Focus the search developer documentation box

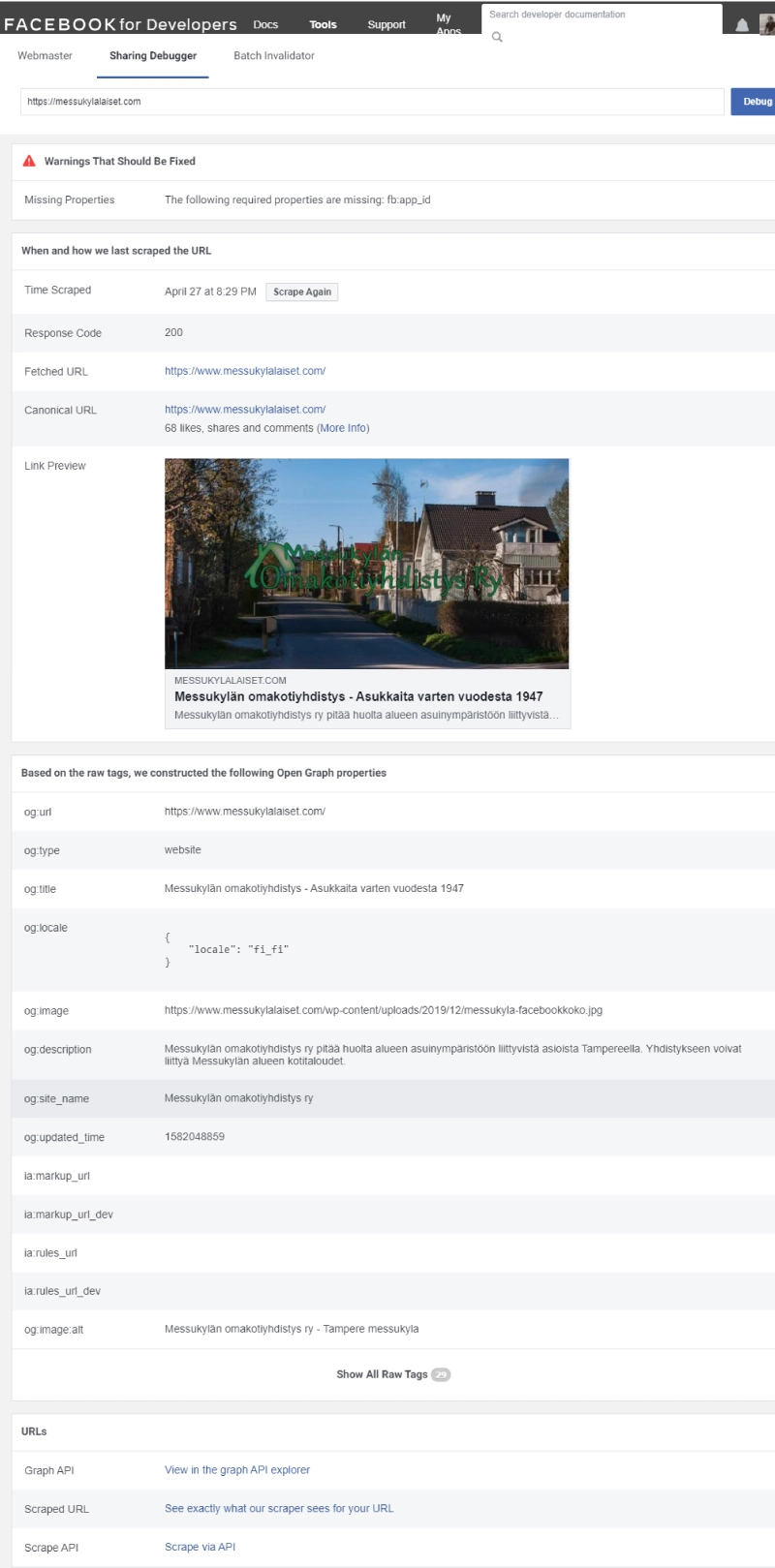[x=601, y=15]
